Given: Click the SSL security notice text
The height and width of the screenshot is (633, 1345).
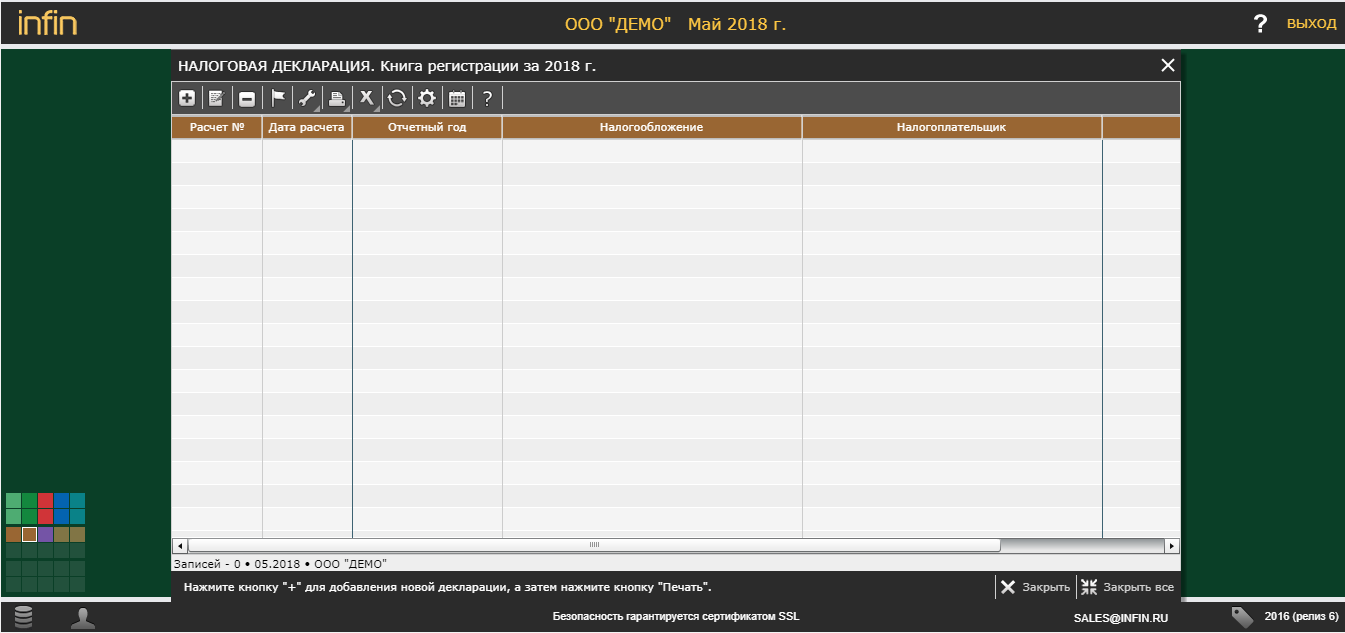Looking at the screenshot, I should [x=676, y=616].
